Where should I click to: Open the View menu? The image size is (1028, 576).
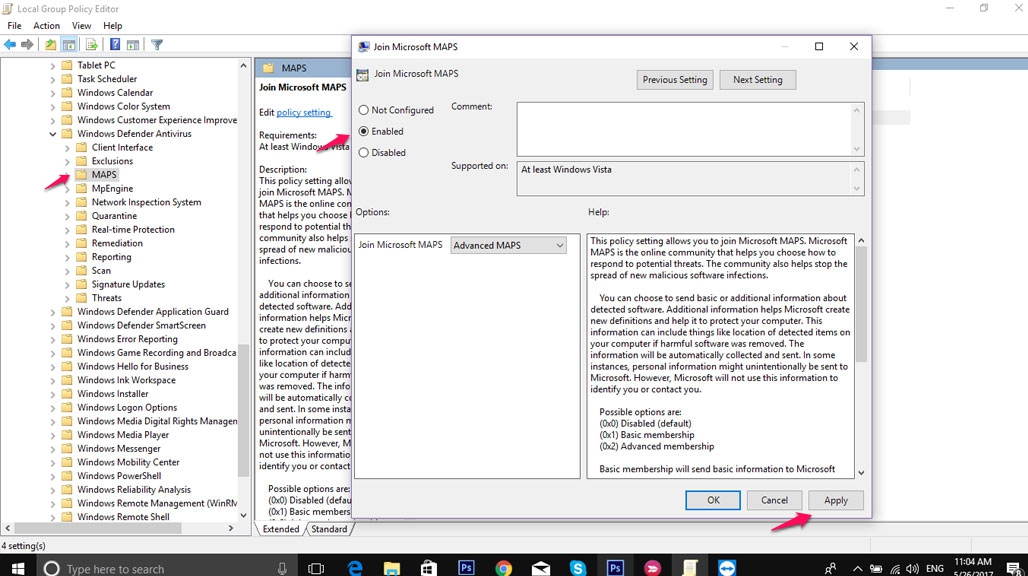[x=81, y=26]
